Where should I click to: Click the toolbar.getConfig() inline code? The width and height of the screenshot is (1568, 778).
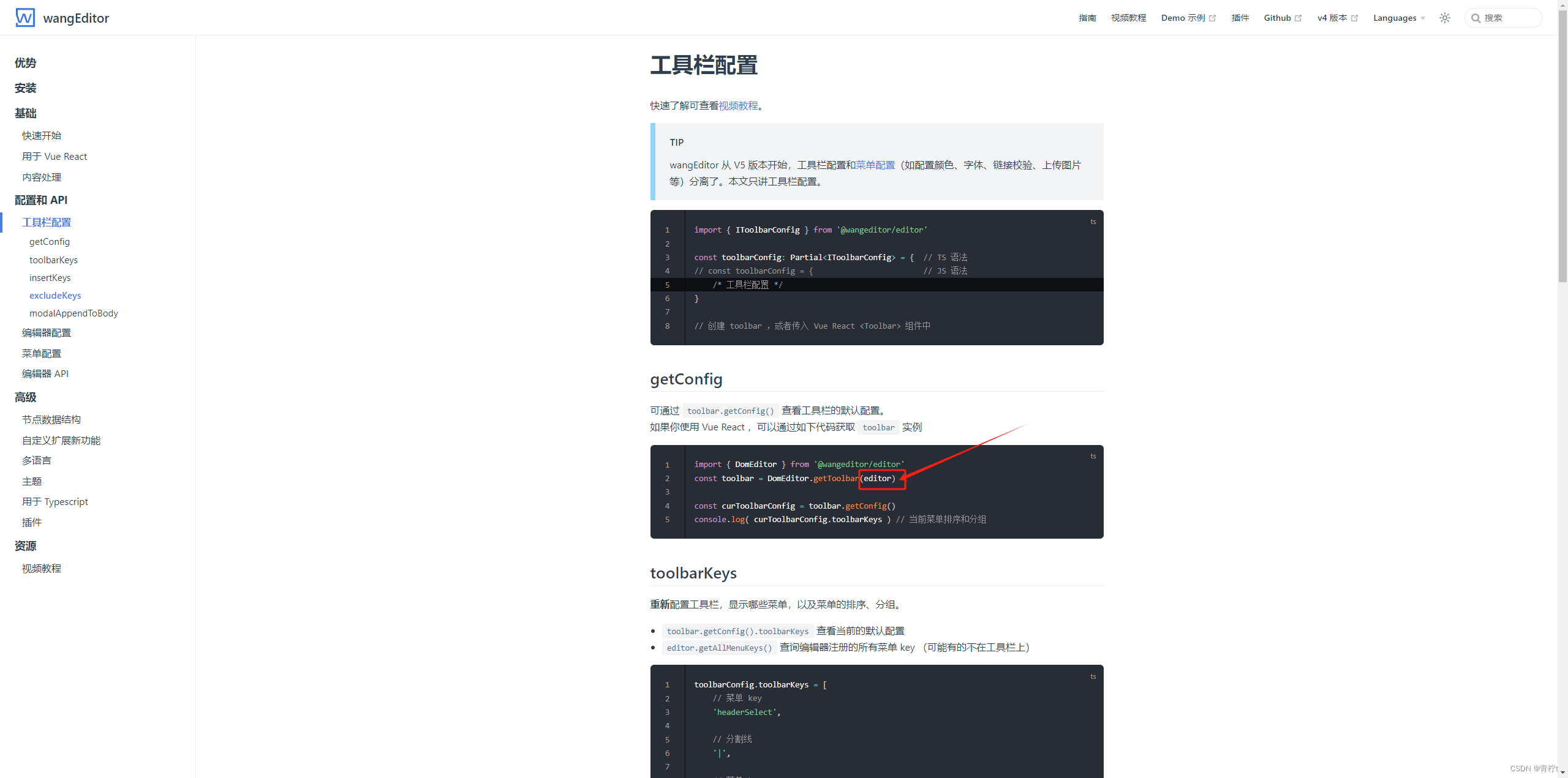point(730,411)
